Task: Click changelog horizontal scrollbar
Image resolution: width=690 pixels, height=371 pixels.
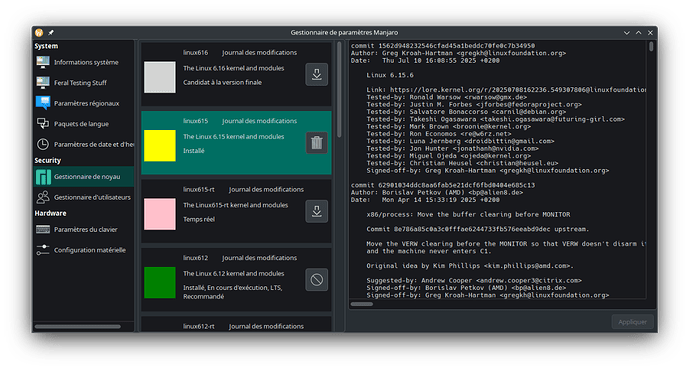Action: click(x=362, y=304)
